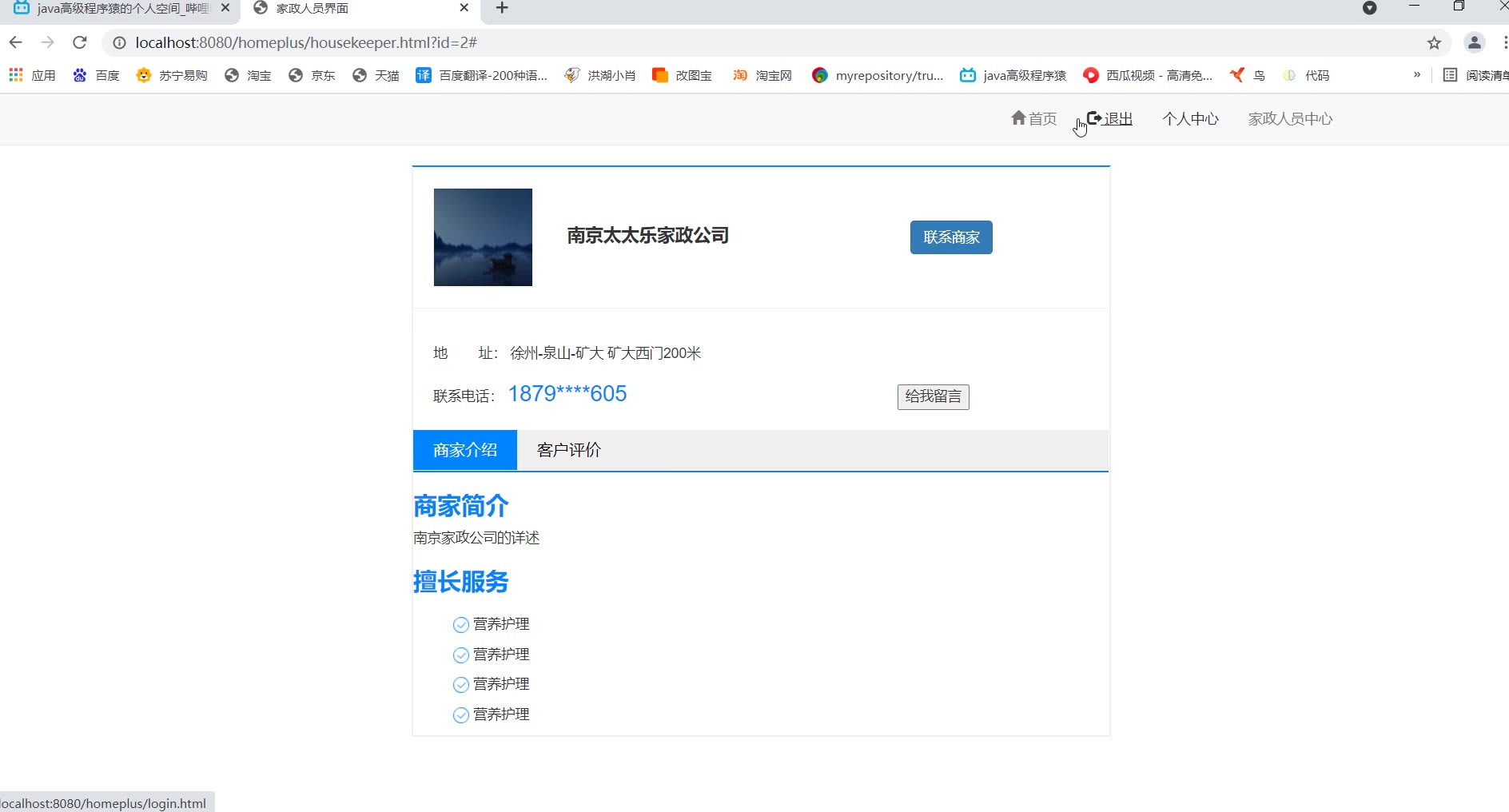
Task: Open the java高级程序猿 bookmark
Action: 1013,75
